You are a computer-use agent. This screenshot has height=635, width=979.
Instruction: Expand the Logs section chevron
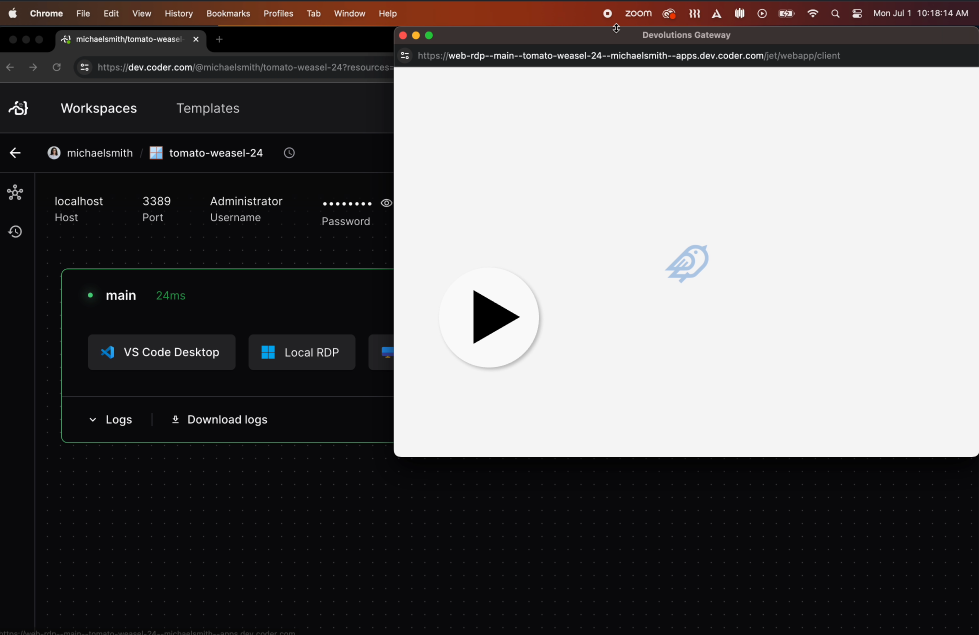click(x=92, y=419)
